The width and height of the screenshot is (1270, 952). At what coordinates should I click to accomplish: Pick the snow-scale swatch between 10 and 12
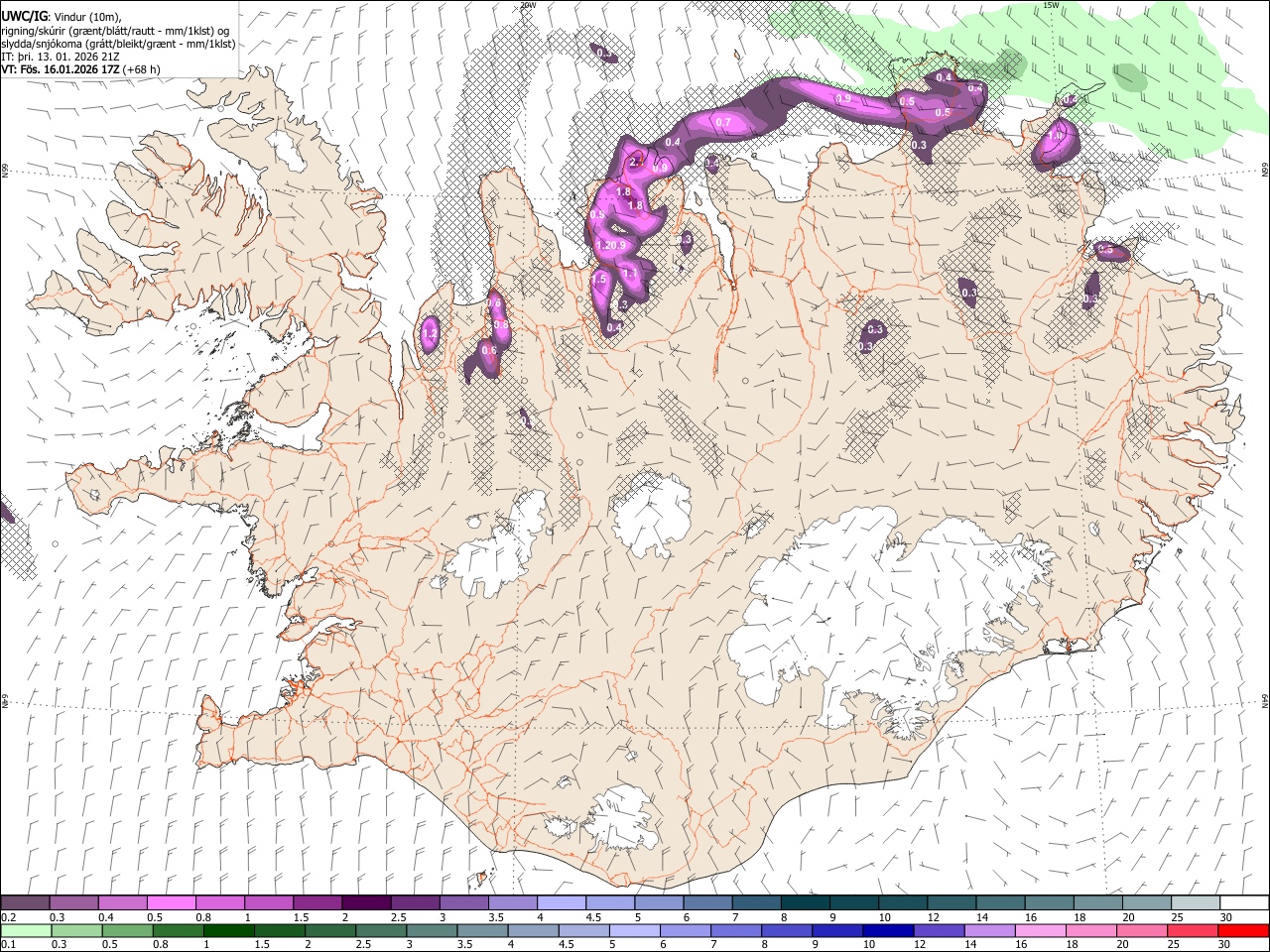pyautogui.click(x=902, y=902)
